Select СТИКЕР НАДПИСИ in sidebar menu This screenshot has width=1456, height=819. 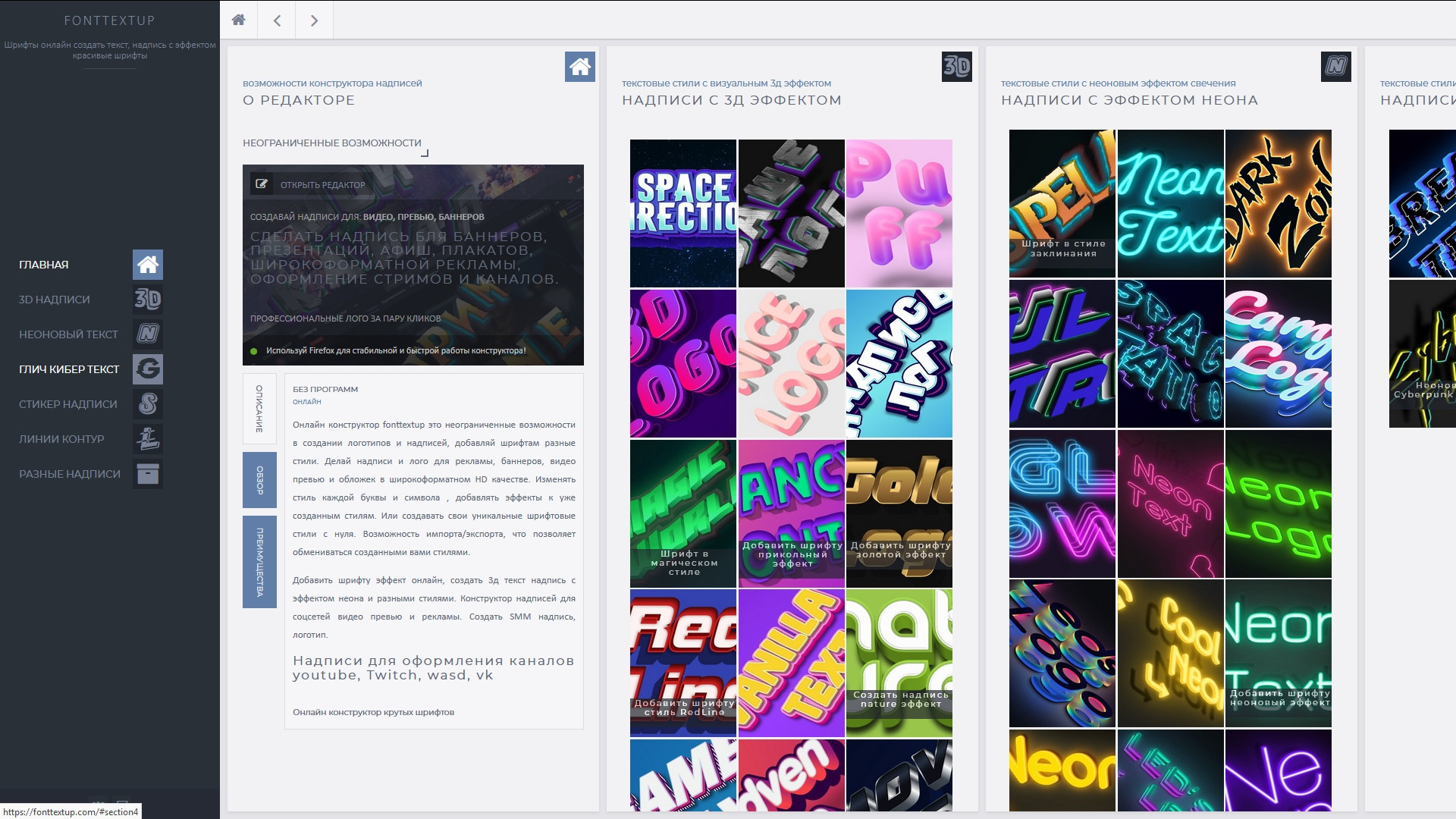(68, 404)
